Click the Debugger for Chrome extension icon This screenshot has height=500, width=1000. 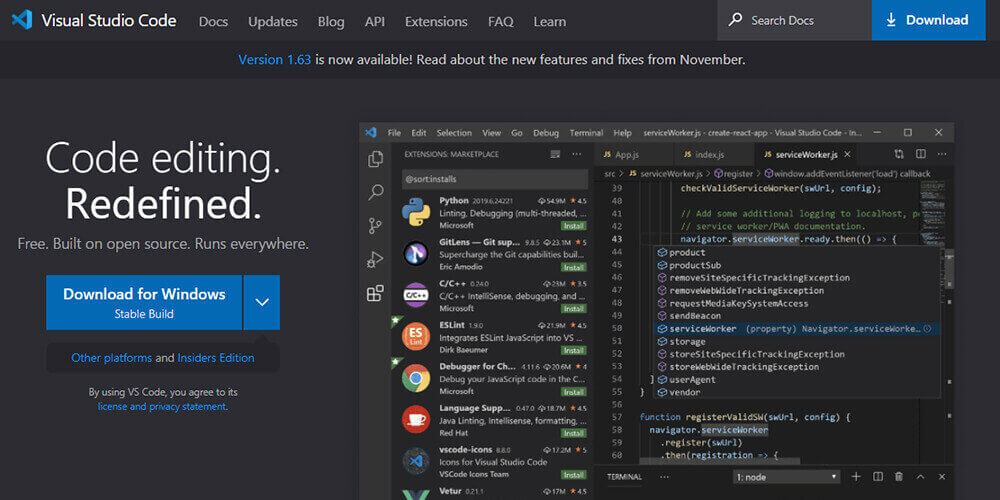click(x=416, y=378)
